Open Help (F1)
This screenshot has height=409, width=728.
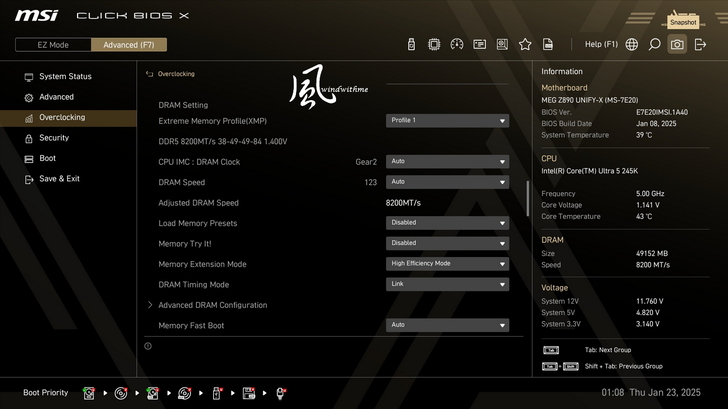click(x=601, y=44)
